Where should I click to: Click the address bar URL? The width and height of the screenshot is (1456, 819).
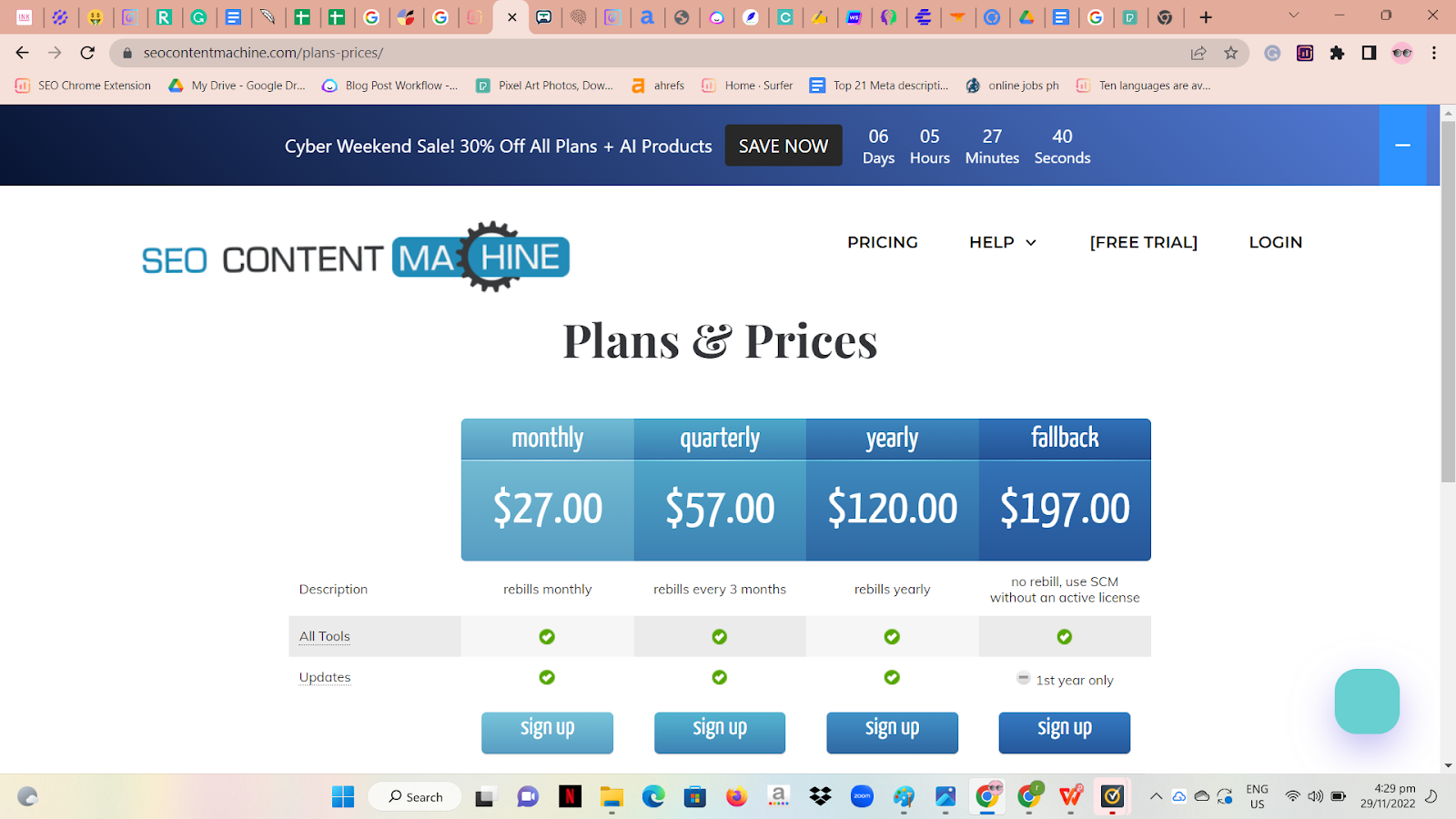pyautogui.click(x=263, y=53)
